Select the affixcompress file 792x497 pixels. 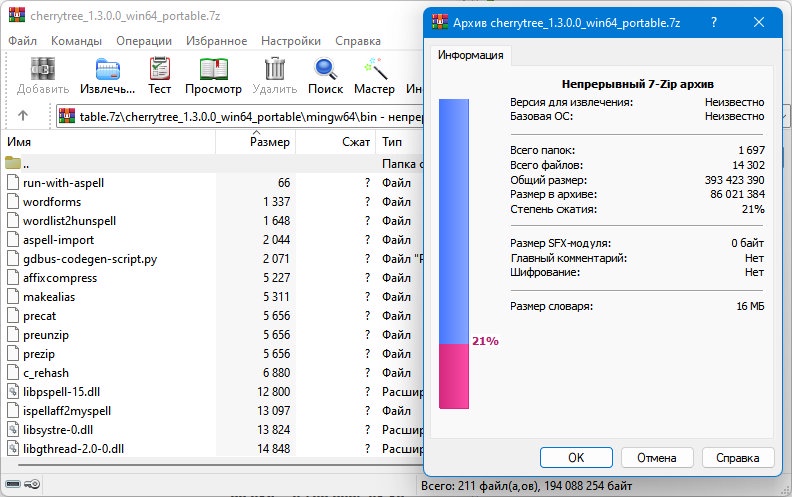(x=60, y=278)
